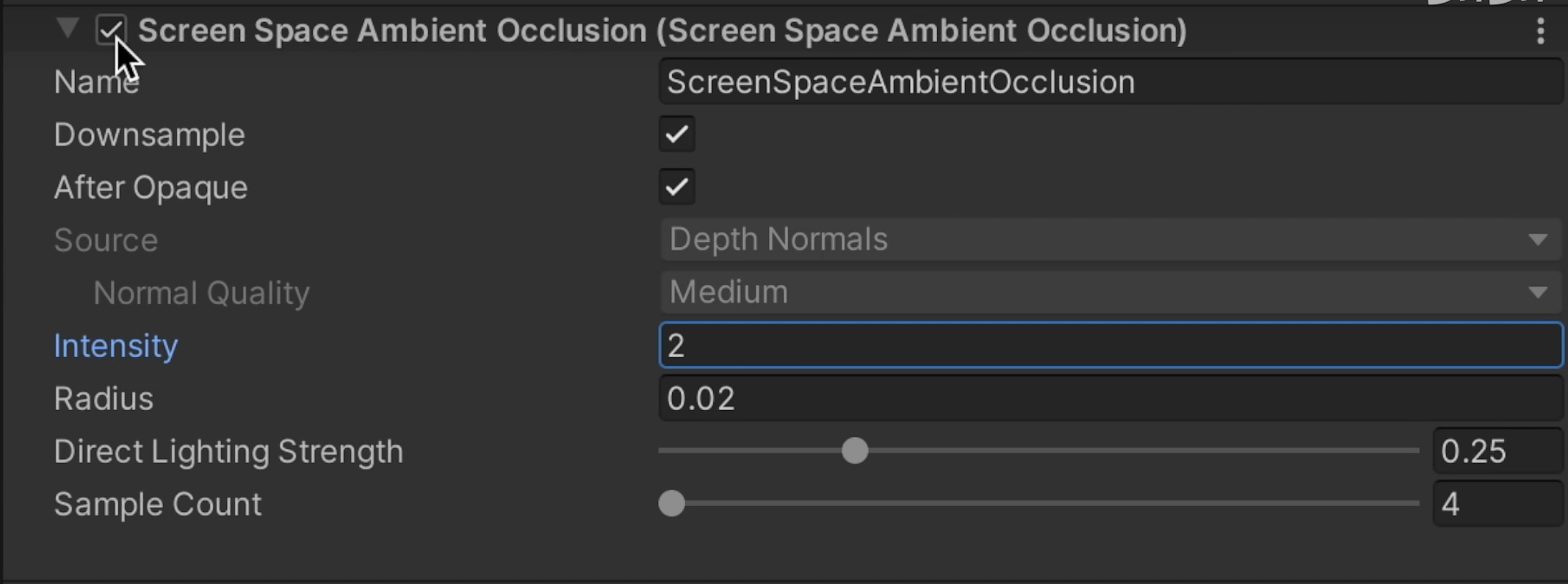1568x584 pixels.
Task: Click the Sample Count number field
Action: point(1498,504)
